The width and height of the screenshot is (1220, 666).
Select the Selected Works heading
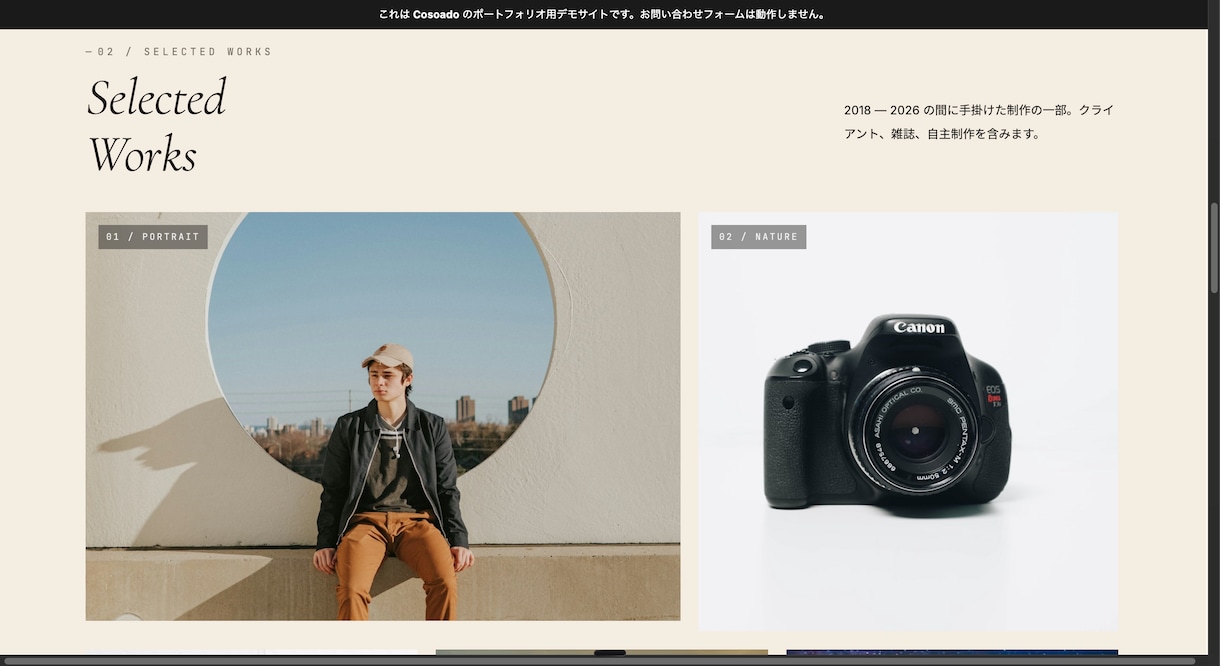click(157, 126)
